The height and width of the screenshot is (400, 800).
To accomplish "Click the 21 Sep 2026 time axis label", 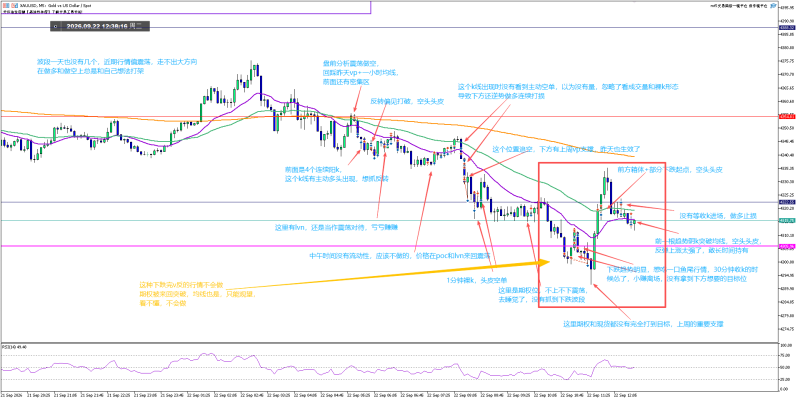I will 11,395.
